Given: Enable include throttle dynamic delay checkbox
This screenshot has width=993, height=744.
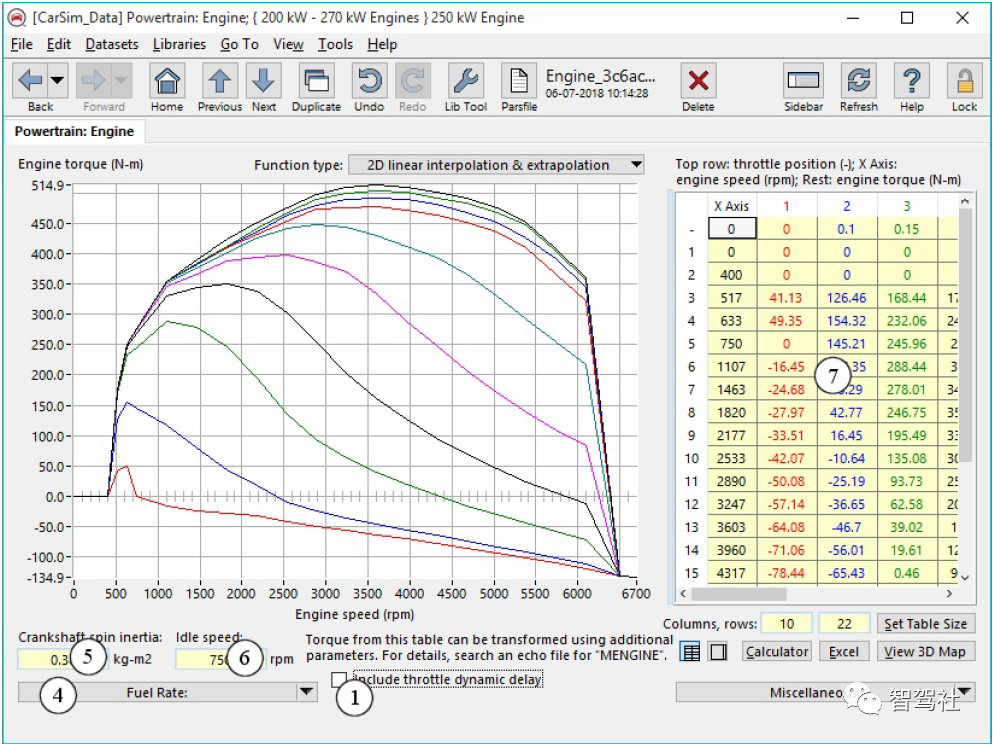Looking at the screenshot, I should pos(339,680).
